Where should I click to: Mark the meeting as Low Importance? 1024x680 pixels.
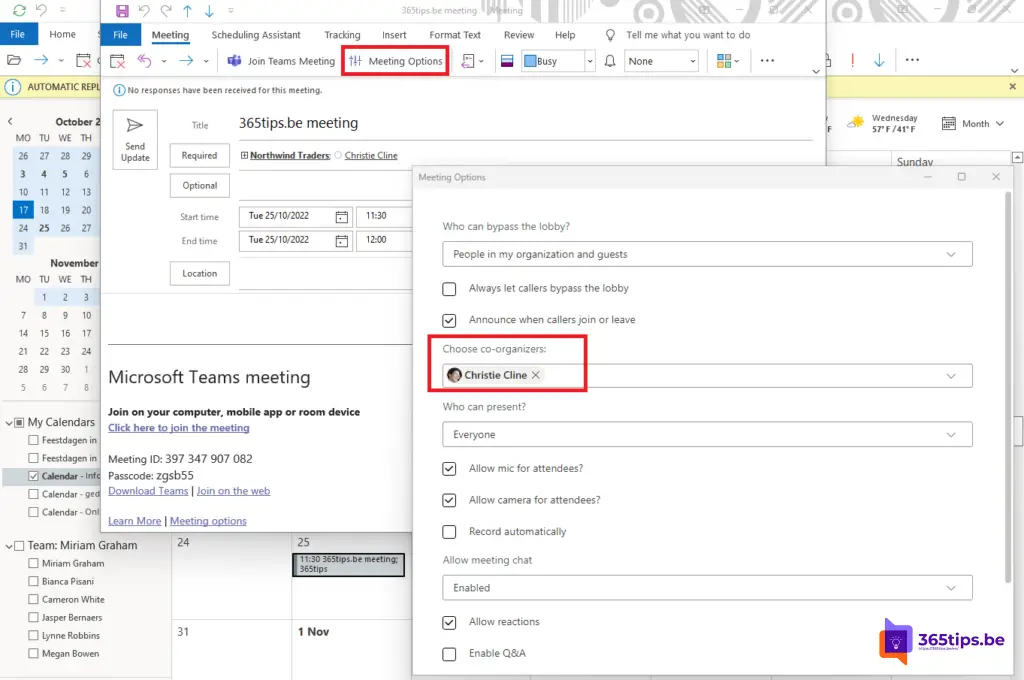point(879,60)
